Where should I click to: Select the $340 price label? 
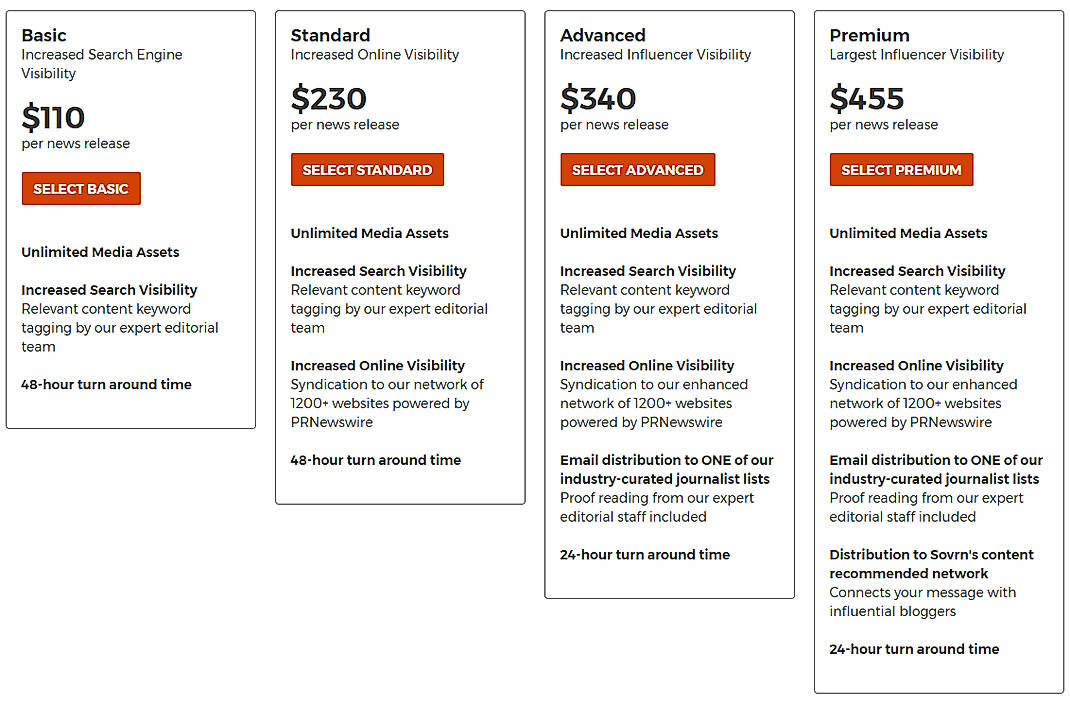pyautogui.click(x=597, y=99)
